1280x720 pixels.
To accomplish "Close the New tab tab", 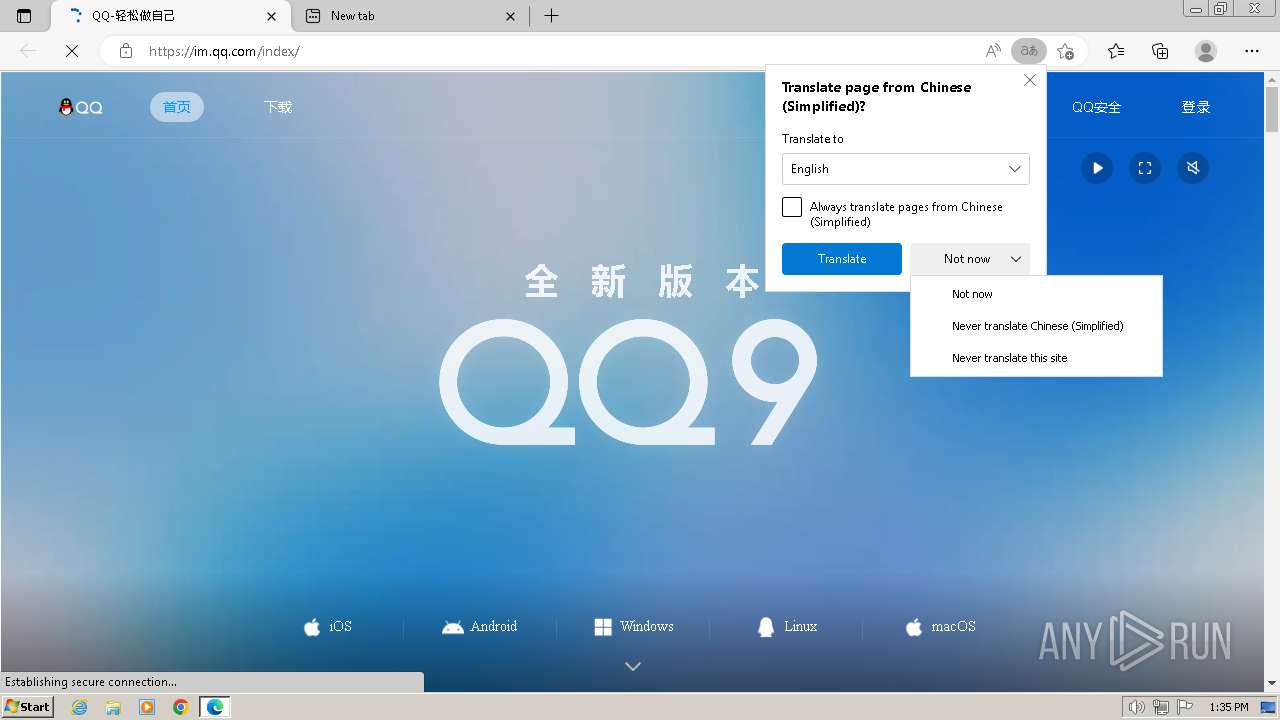I will coord(511,16).
